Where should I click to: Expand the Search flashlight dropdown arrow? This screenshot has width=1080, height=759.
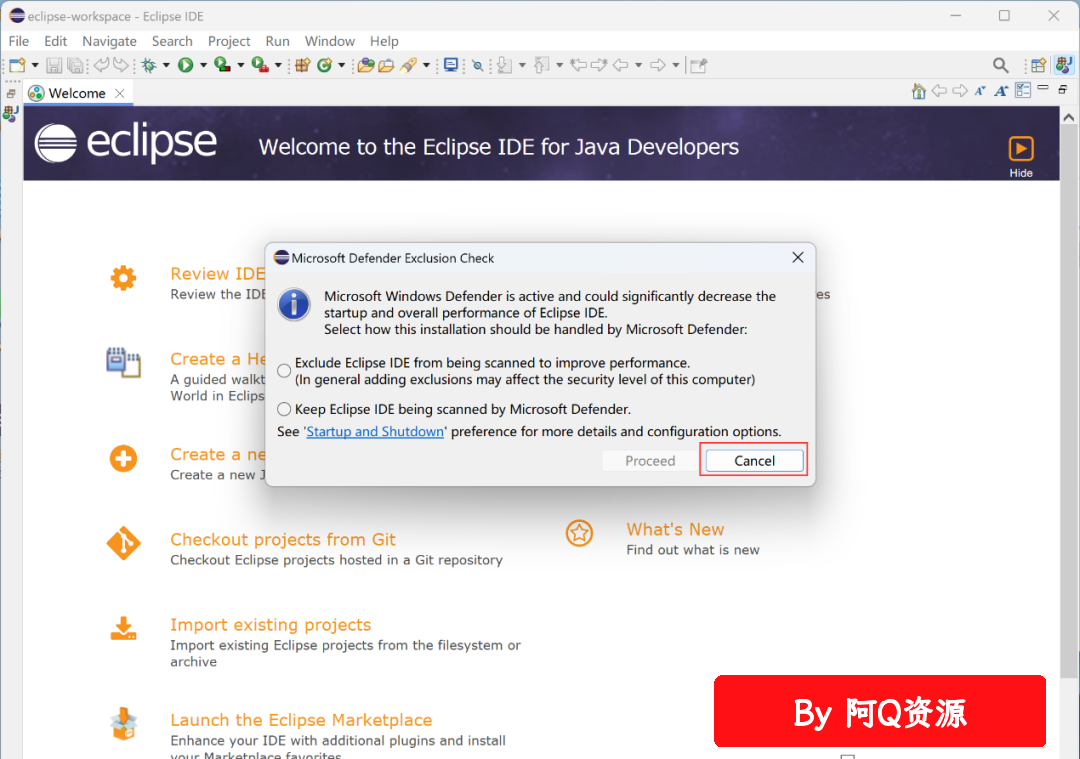426,65
